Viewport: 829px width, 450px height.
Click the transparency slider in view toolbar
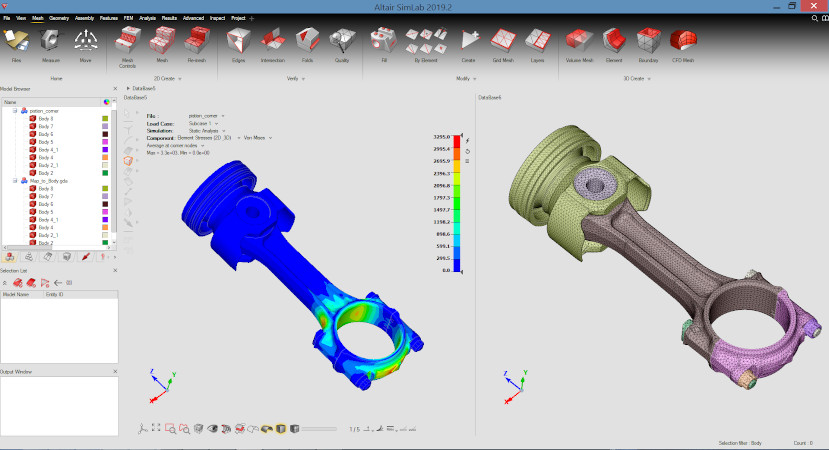(x=319, y=429)
